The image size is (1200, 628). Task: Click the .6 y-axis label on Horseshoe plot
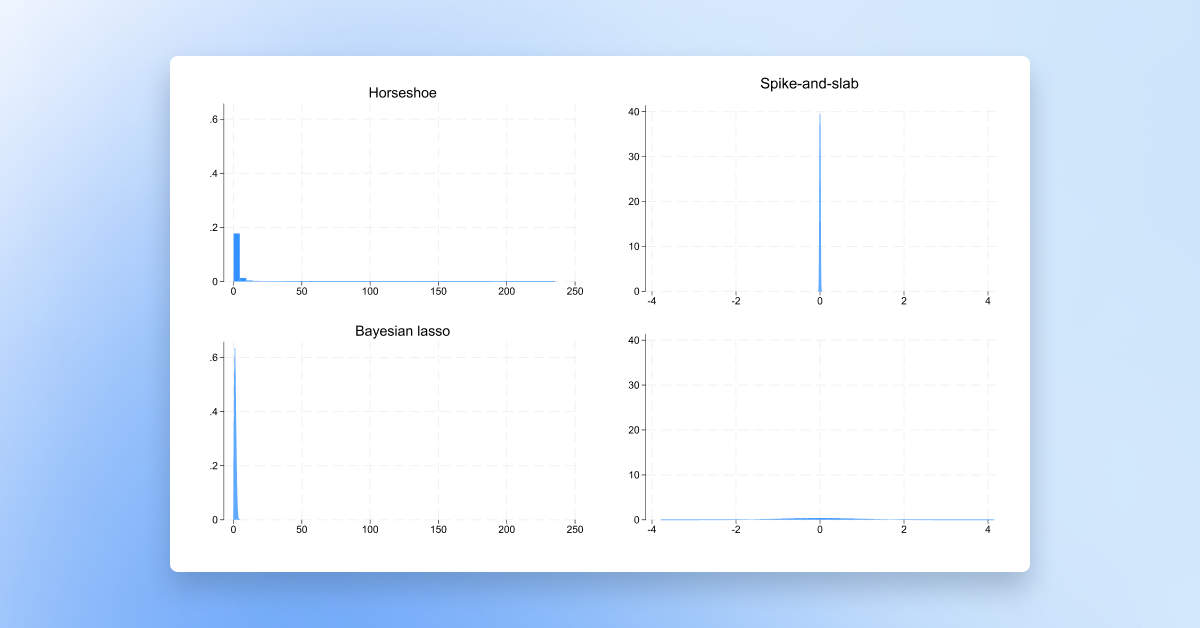point(213,120)
